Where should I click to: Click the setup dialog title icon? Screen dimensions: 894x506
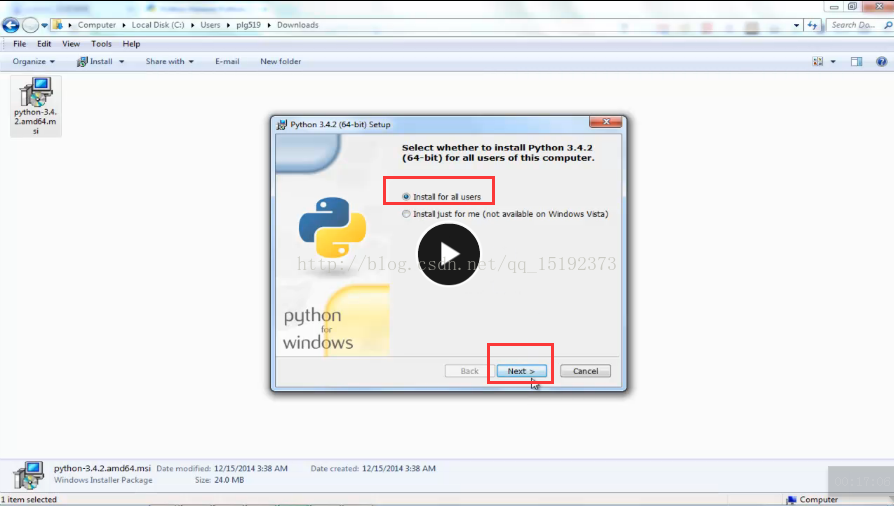282,124
